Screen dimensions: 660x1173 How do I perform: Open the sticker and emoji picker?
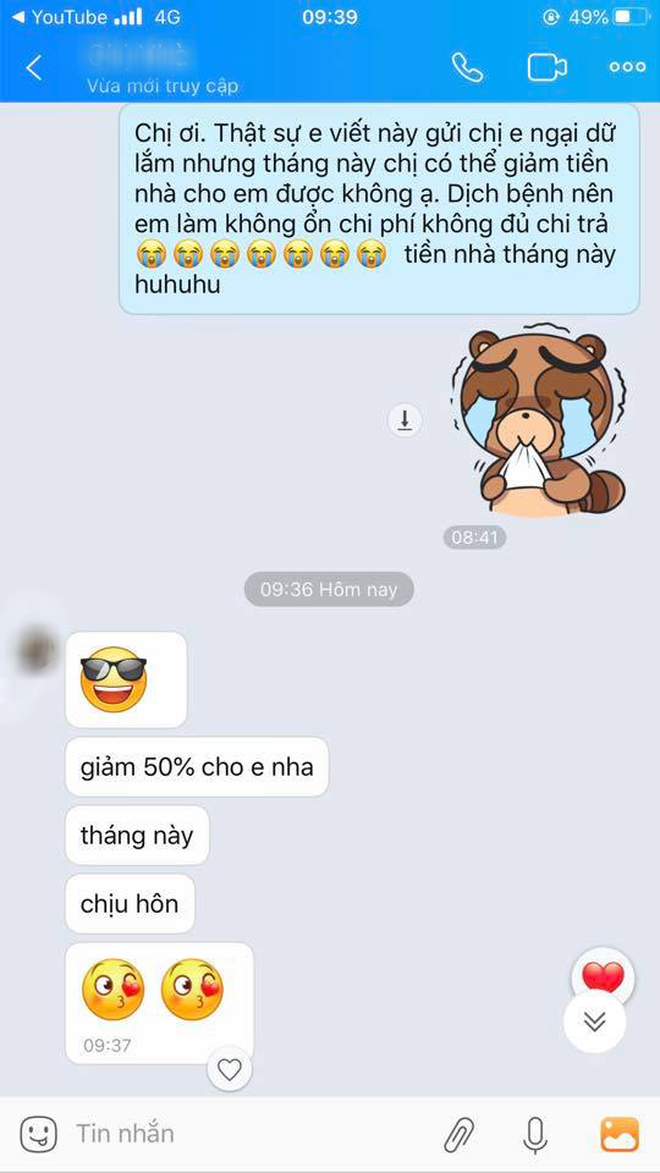(38, 1134)
